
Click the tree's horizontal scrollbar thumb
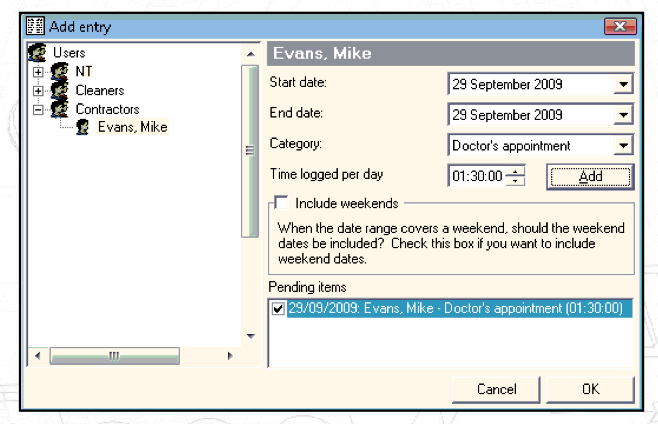pos(115,356)
